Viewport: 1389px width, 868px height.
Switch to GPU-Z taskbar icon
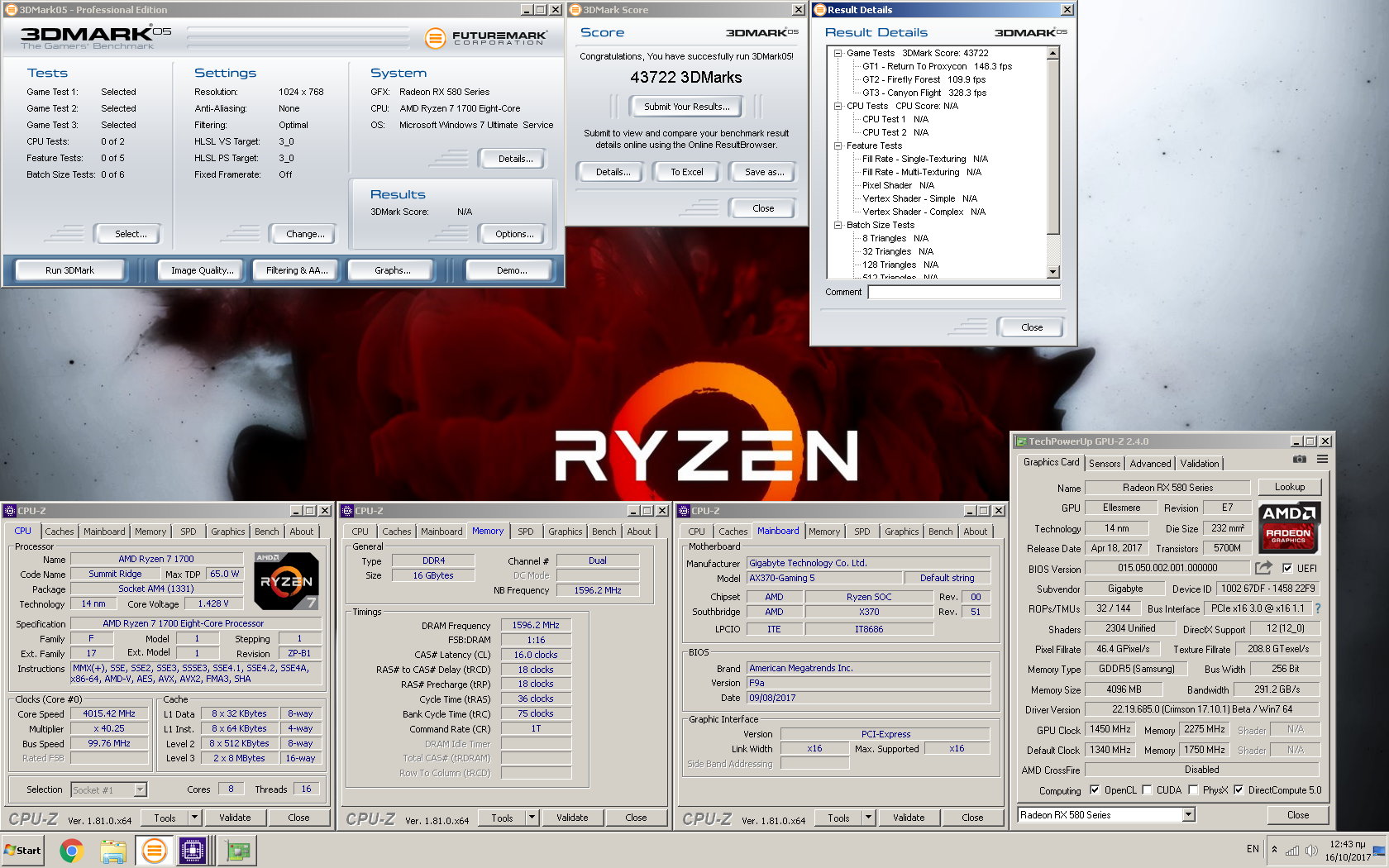[x=238, y=850]
